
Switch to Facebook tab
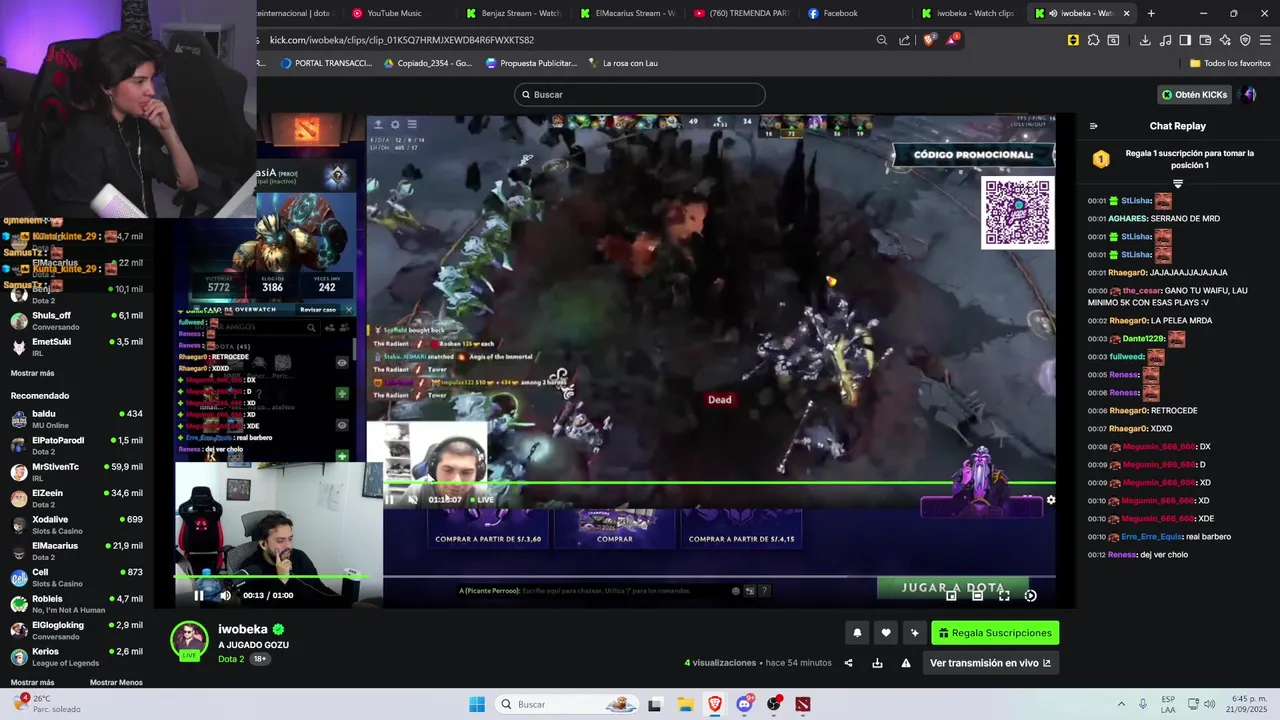point(856,13)
